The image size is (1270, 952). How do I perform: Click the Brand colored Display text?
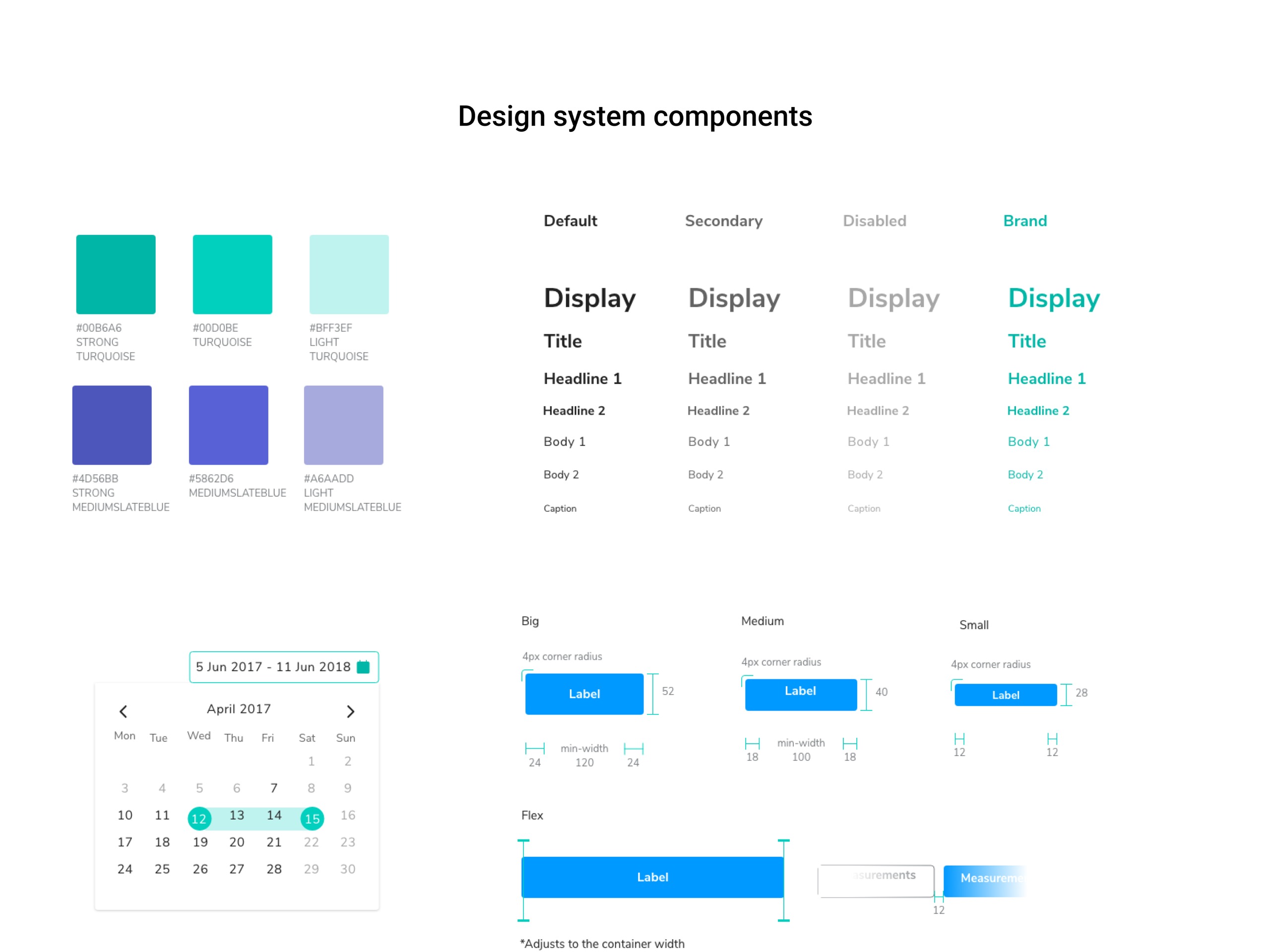point(1054,299)
